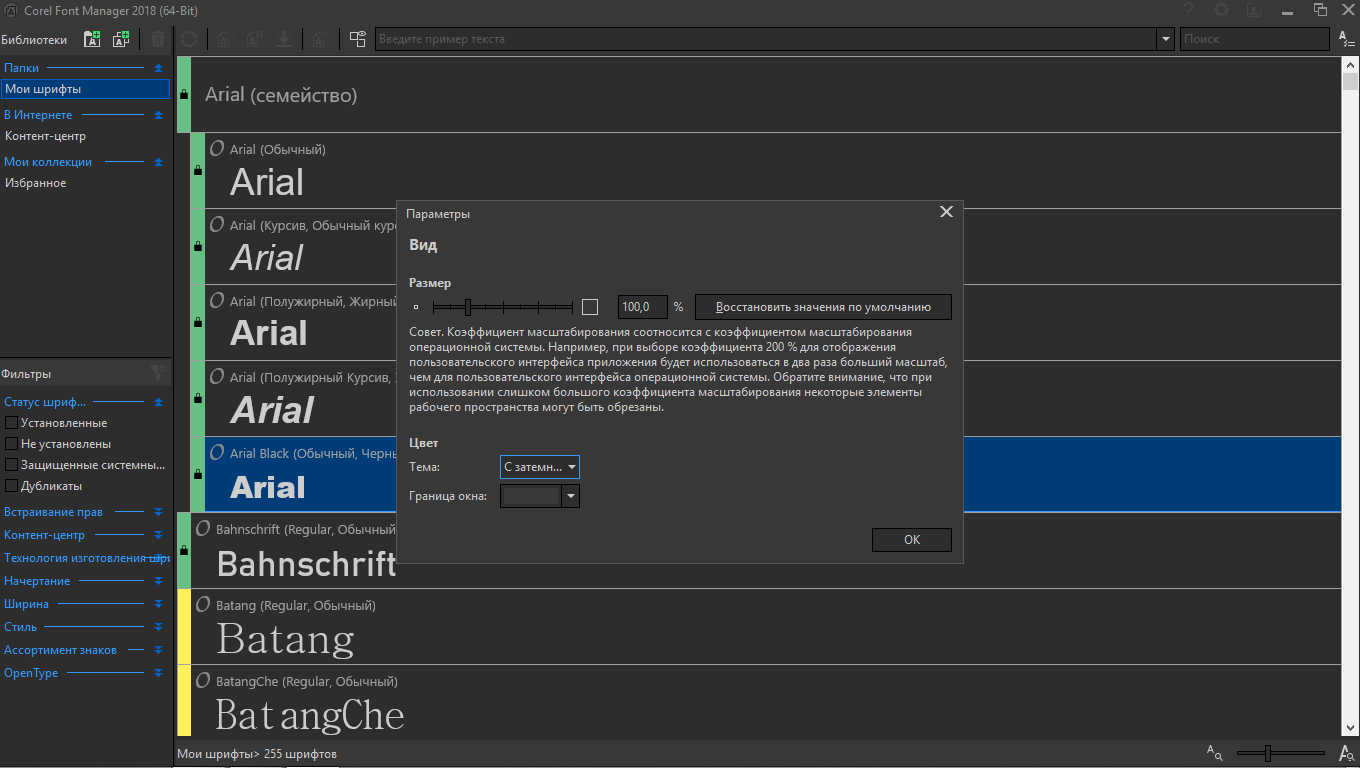The image size is (1360, 768).
Task: Open the sample text dropdown arrow
Action: pos(1165,39)
